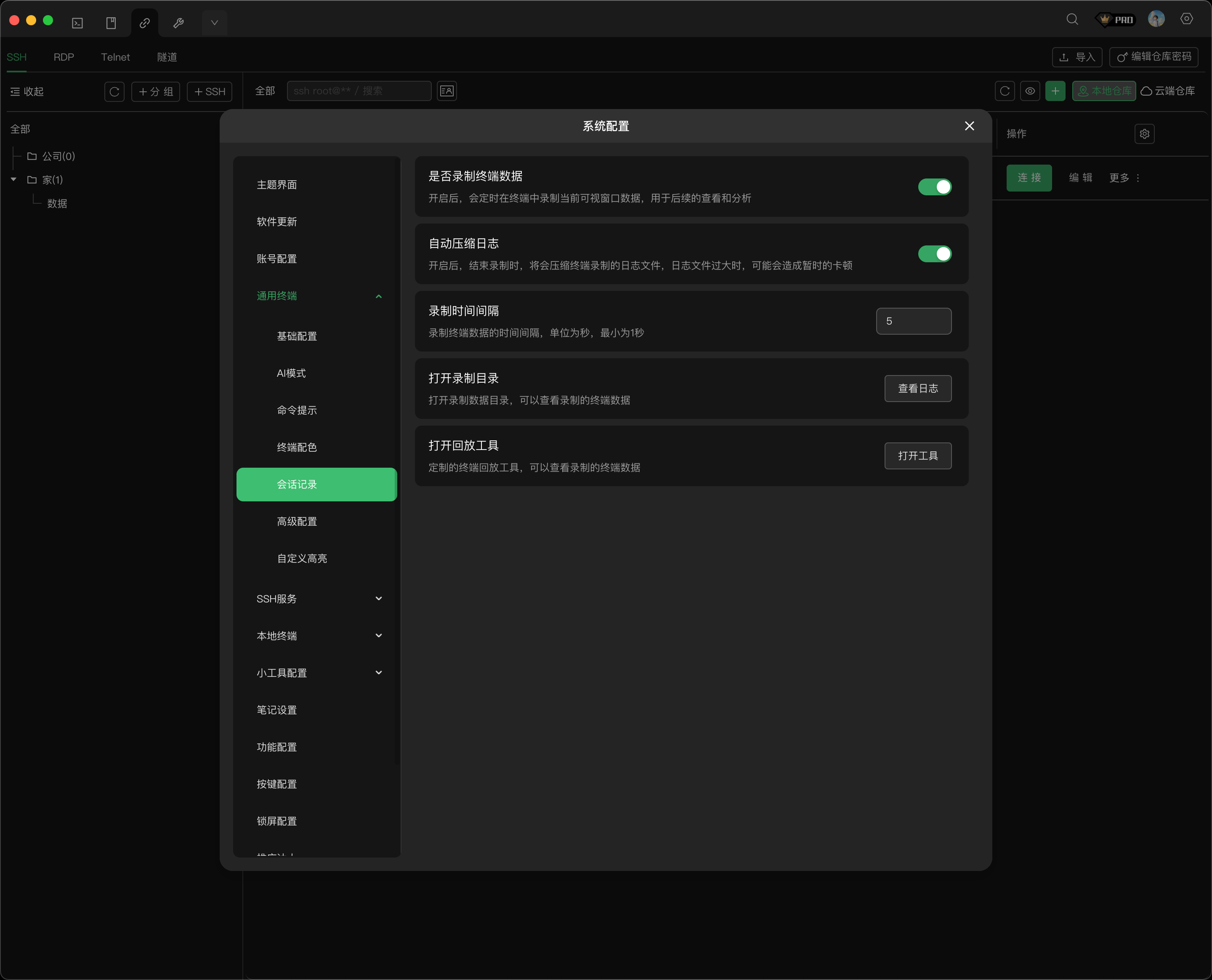This screenshot has height=980, width=1212.
Task: Click the notebook icon in top bar
Action: (x=111, y=23)
